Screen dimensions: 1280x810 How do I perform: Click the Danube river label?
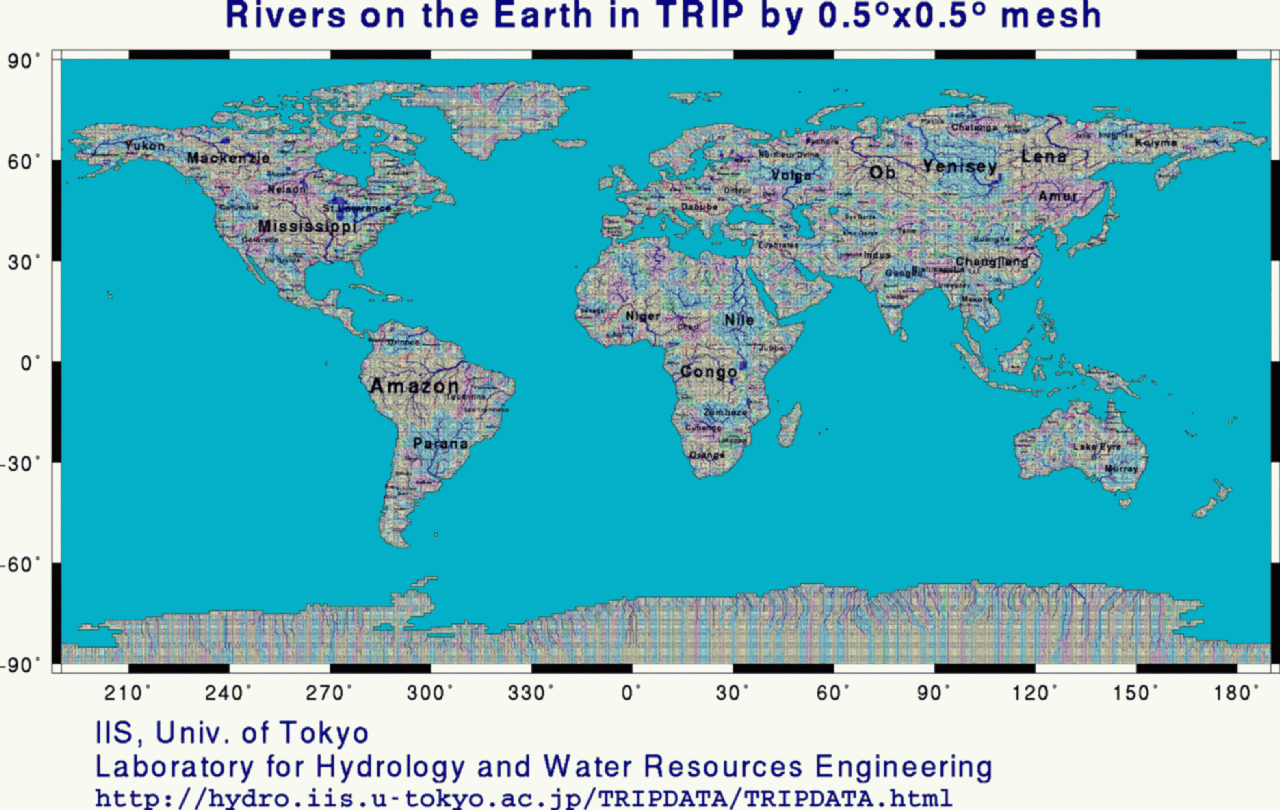[700, 207]
